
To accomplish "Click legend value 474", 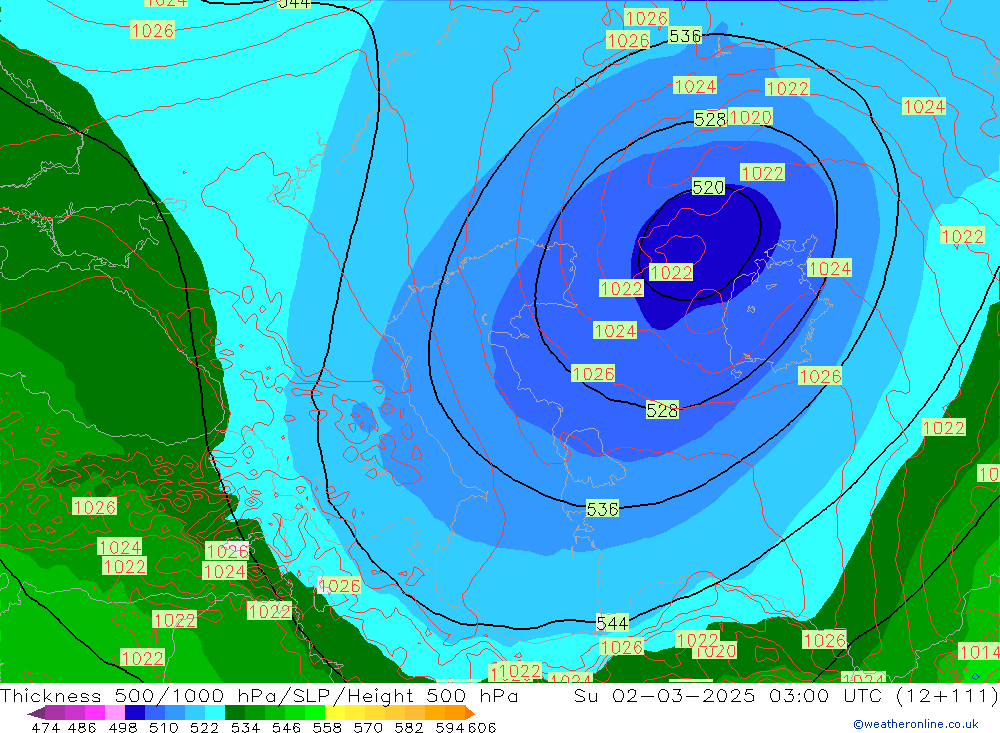I will tap(46, 727).
